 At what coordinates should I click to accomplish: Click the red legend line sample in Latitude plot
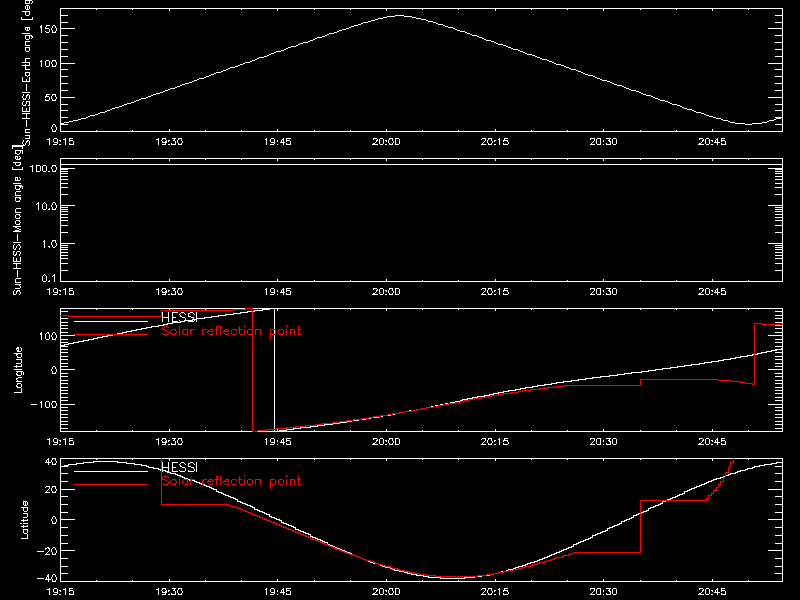[x=111, y=484]
